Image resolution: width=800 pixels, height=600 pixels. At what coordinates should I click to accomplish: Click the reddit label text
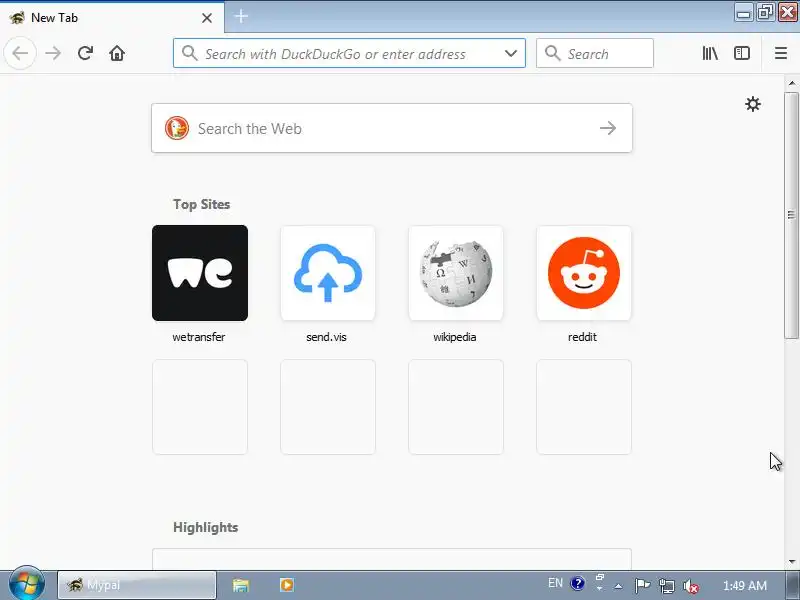click(x=582, y=337)
